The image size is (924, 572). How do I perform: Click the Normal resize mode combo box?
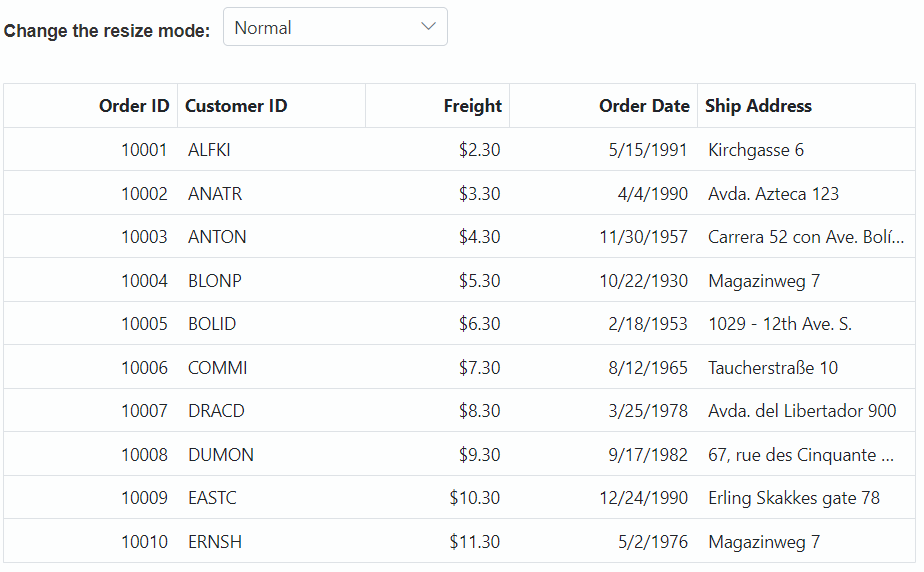click(x=335, y=27)
